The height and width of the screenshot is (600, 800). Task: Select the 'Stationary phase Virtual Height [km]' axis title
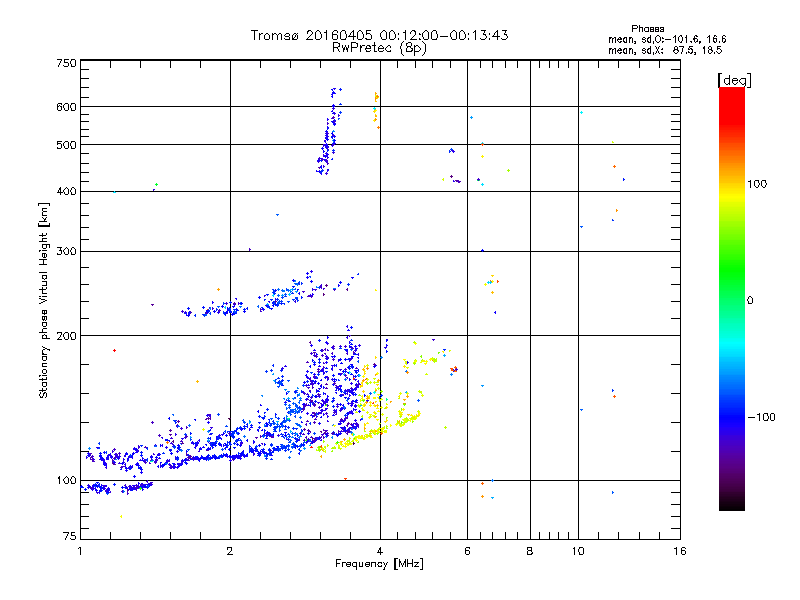44,301
